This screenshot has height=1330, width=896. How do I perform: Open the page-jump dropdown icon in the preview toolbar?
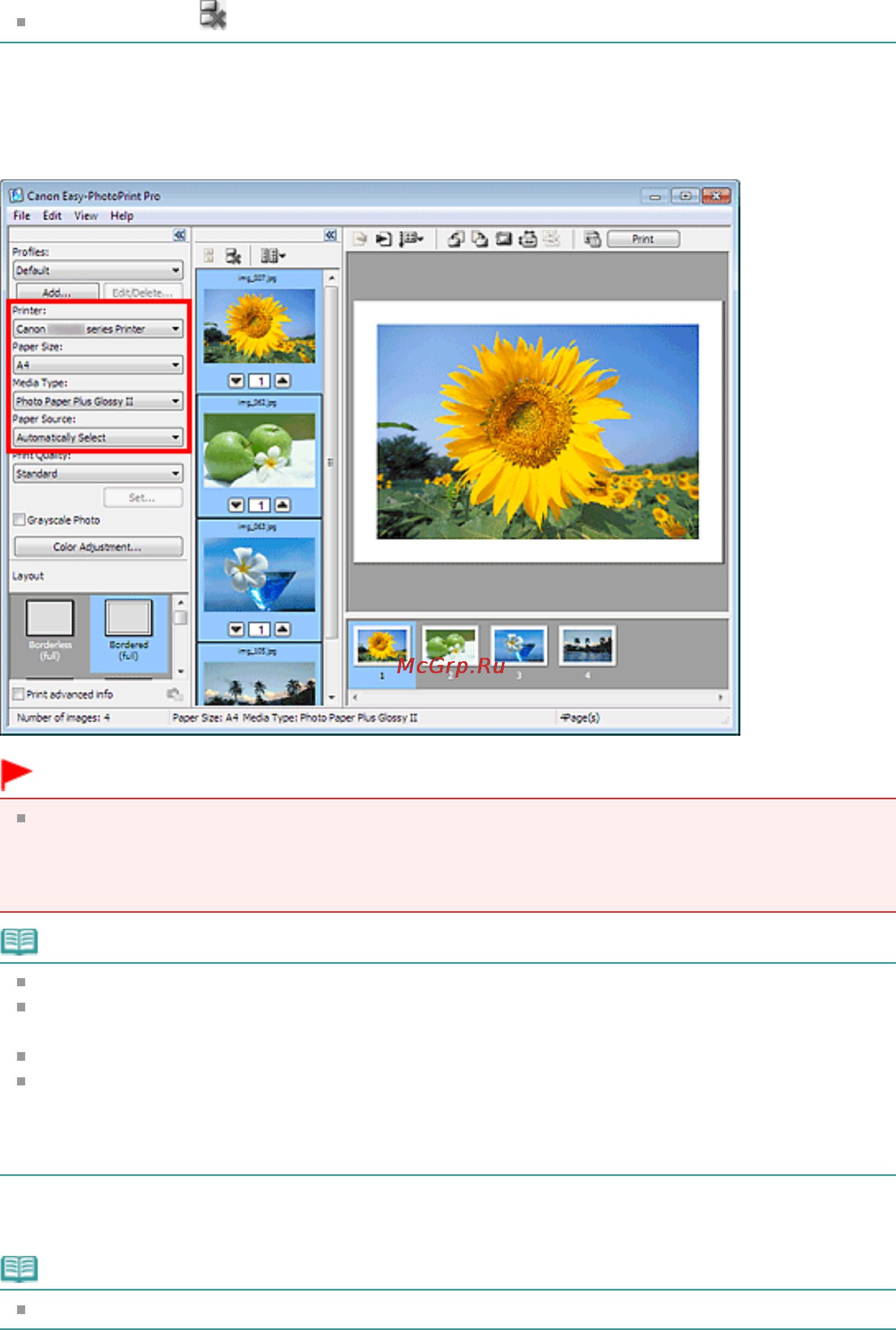point(411,239)
